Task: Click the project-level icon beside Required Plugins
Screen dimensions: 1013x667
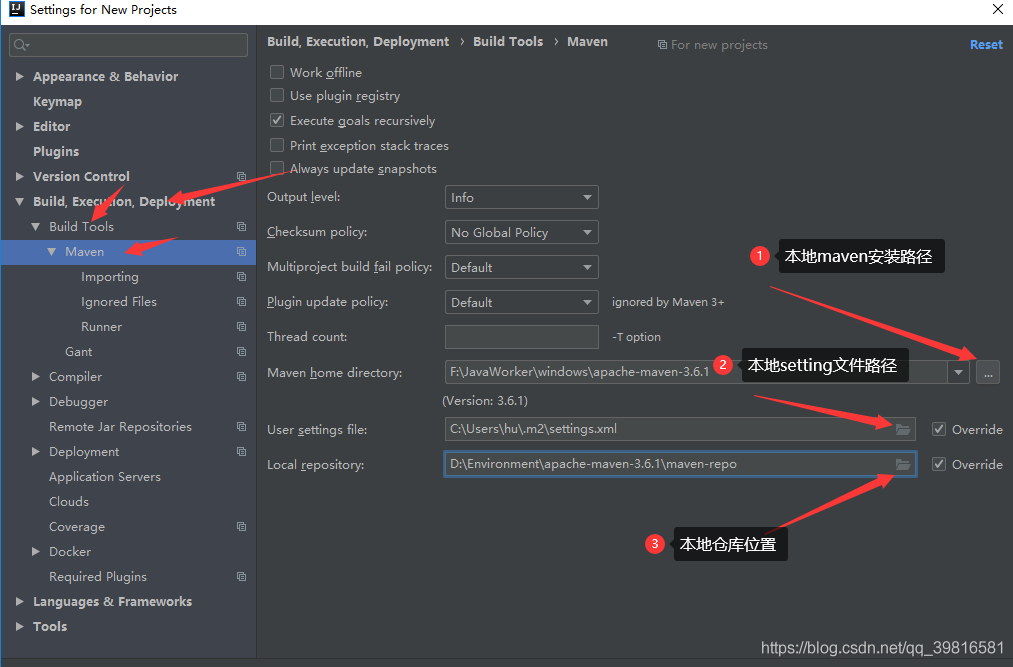Action: coord(242,577)
